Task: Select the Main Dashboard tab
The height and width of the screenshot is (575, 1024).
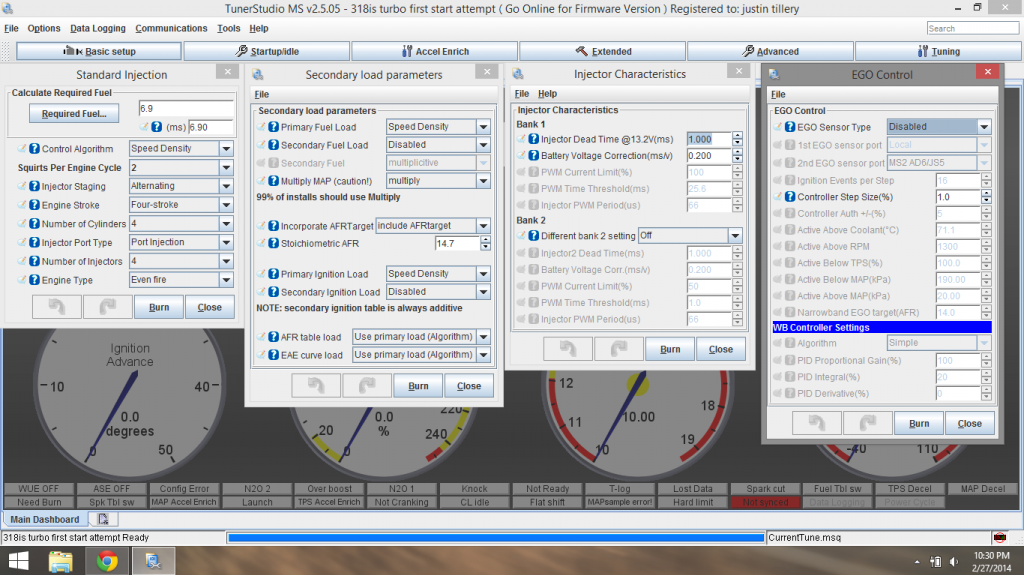Action: pos(44,519)
